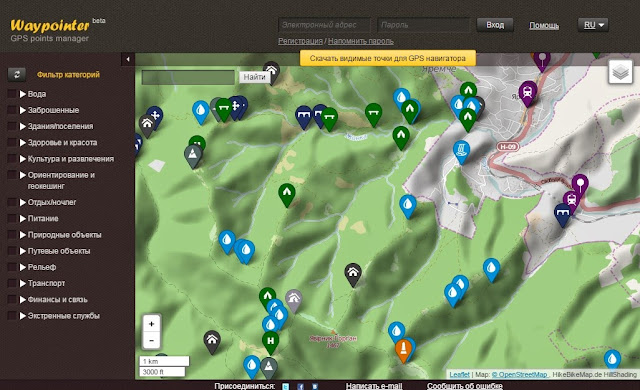Image resolution: width=640 pixels, height=390 pixels.
Task: Open the Leaflet attribution link
Action: (459, 374)
